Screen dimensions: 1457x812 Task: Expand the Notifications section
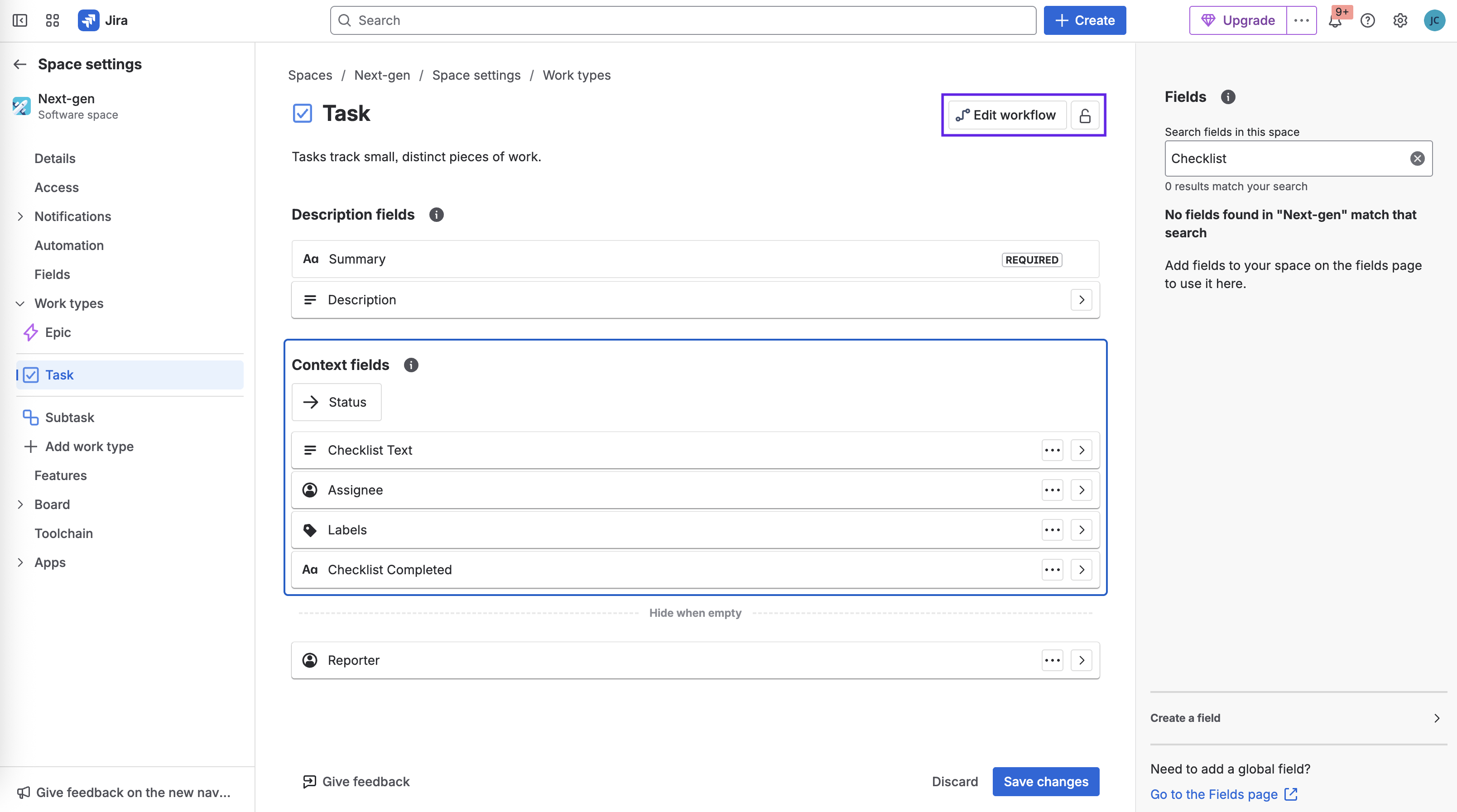pos(20,216)
